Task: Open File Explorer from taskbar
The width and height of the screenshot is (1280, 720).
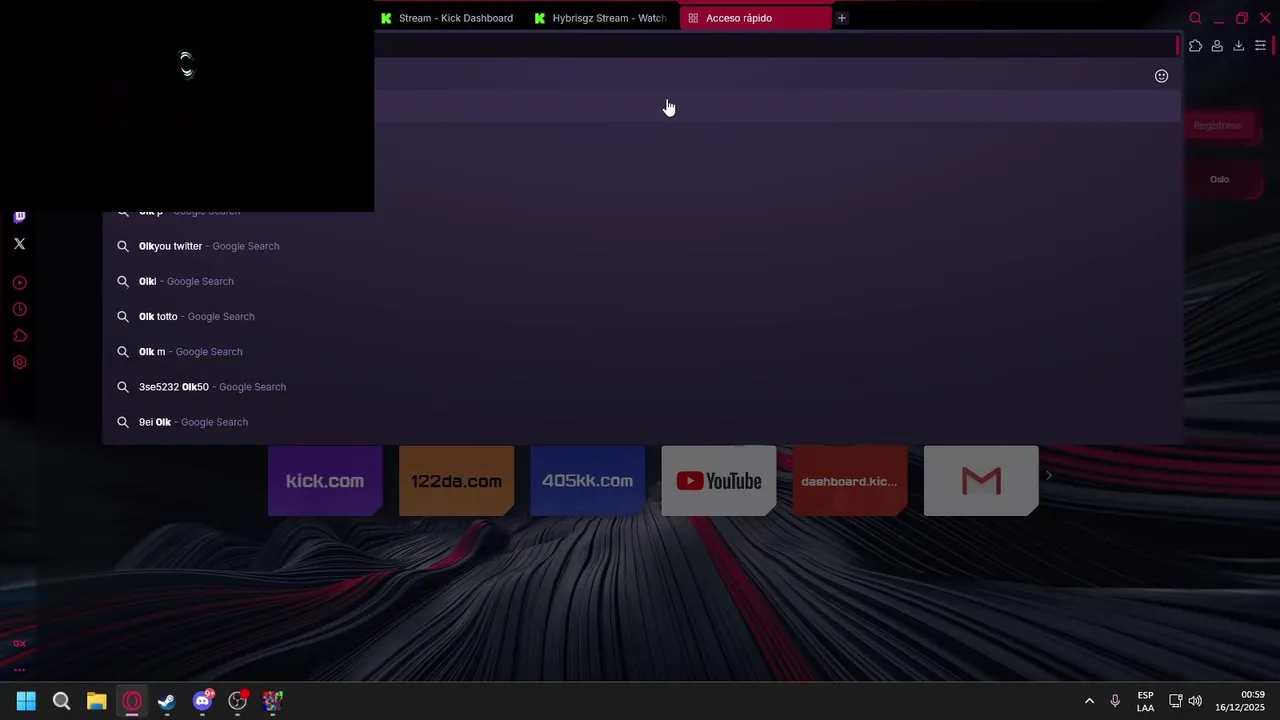Action: click(96, 701)
